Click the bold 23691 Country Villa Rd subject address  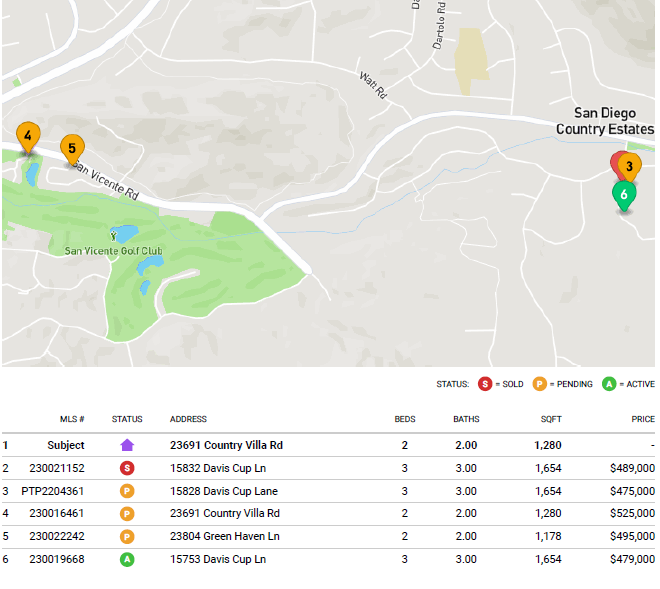pos(226,445)
